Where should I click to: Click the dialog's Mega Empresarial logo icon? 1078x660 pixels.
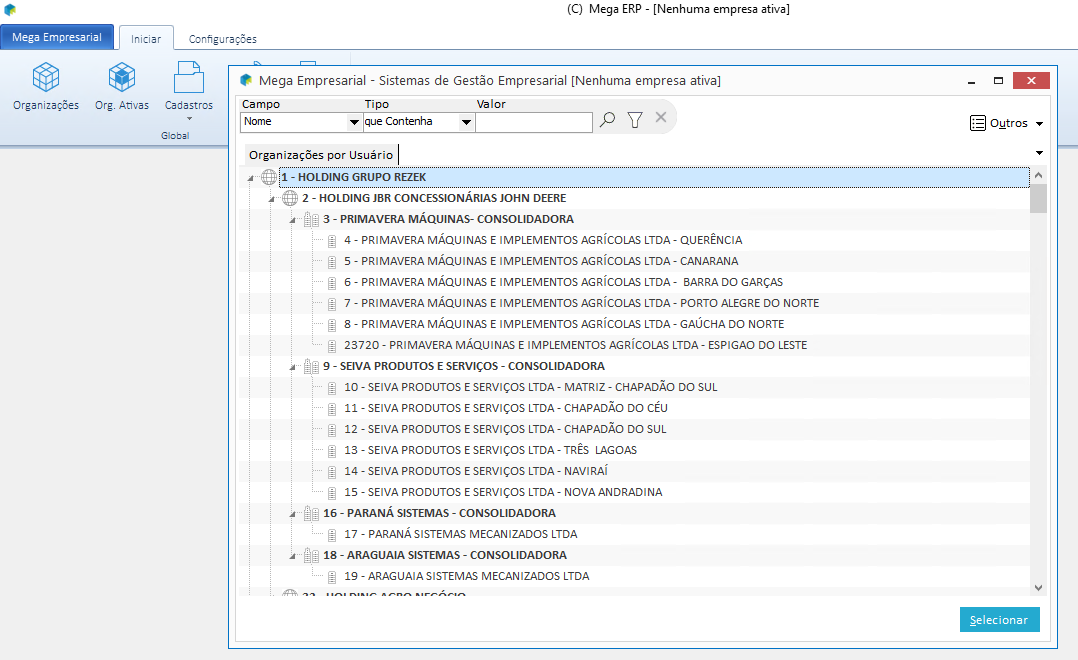[x=246, y=80]
